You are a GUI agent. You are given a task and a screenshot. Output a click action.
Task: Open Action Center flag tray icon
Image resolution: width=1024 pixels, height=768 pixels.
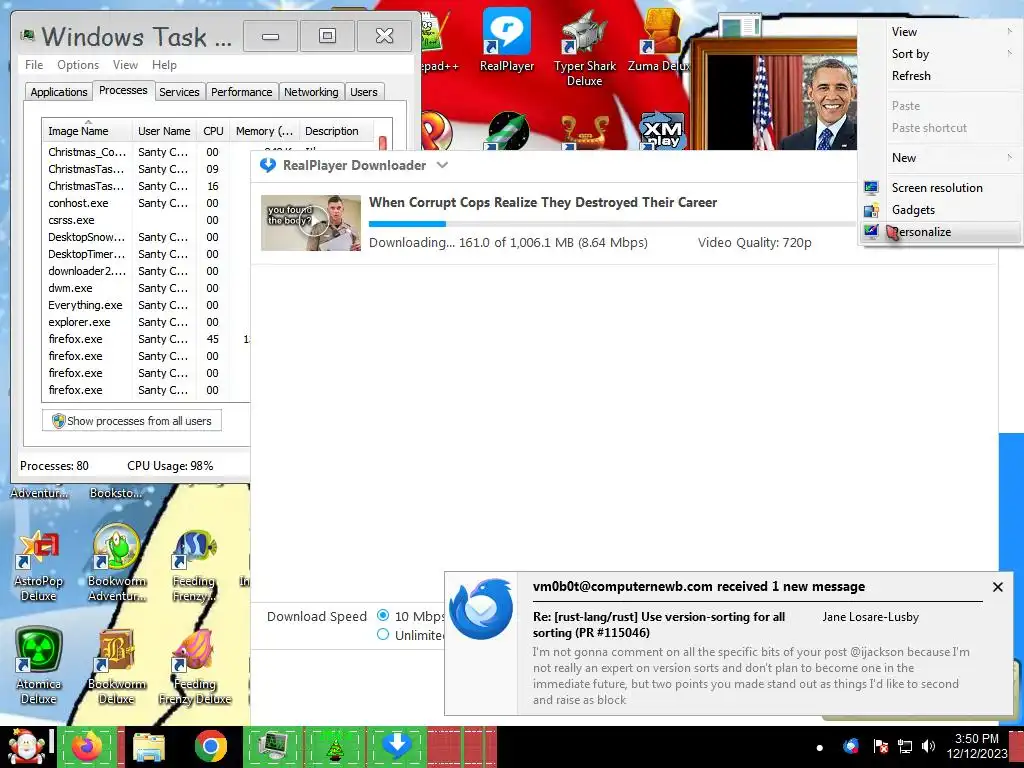[880, 746]
